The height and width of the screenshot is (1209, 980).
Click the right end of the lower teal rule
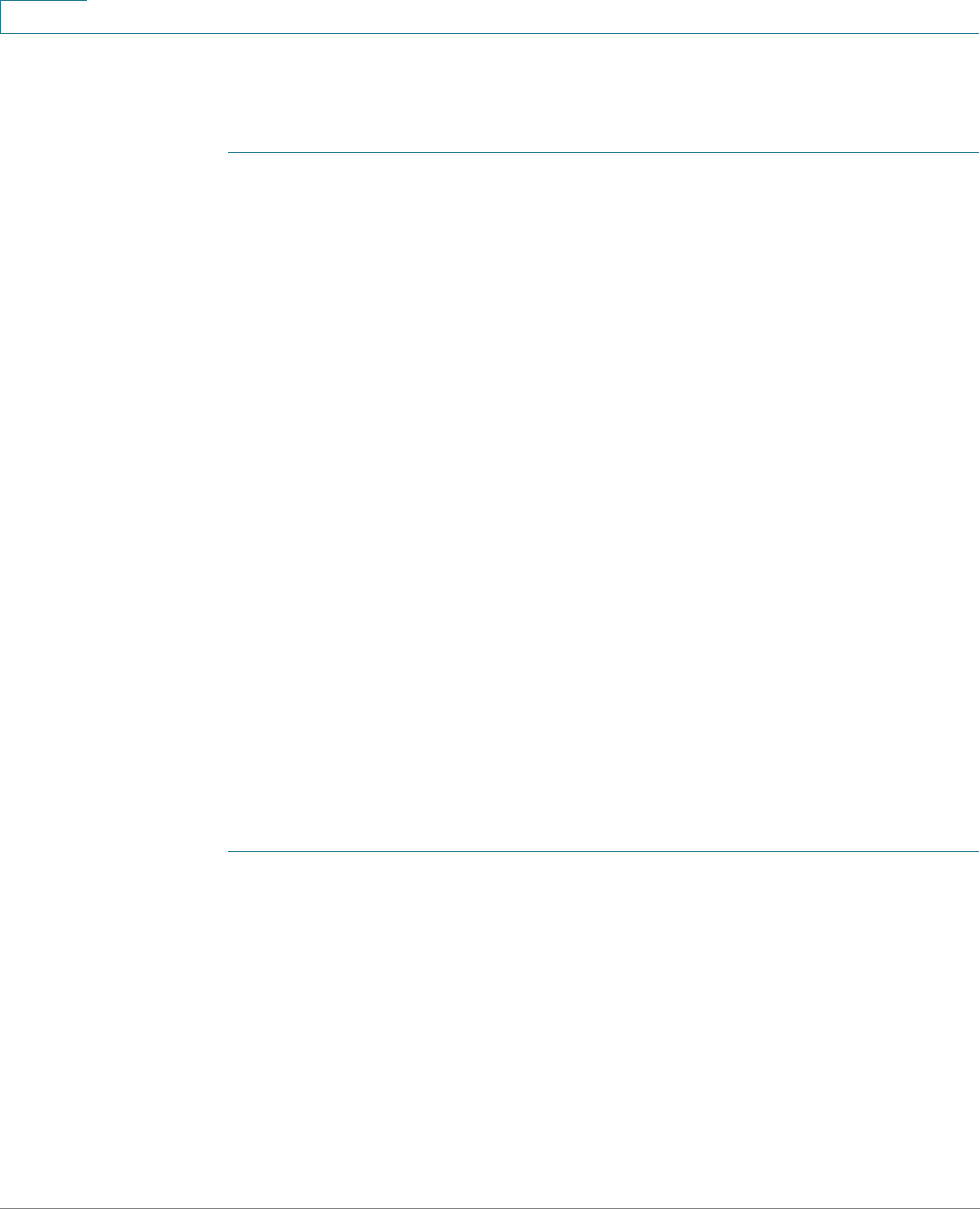[976, 852]
